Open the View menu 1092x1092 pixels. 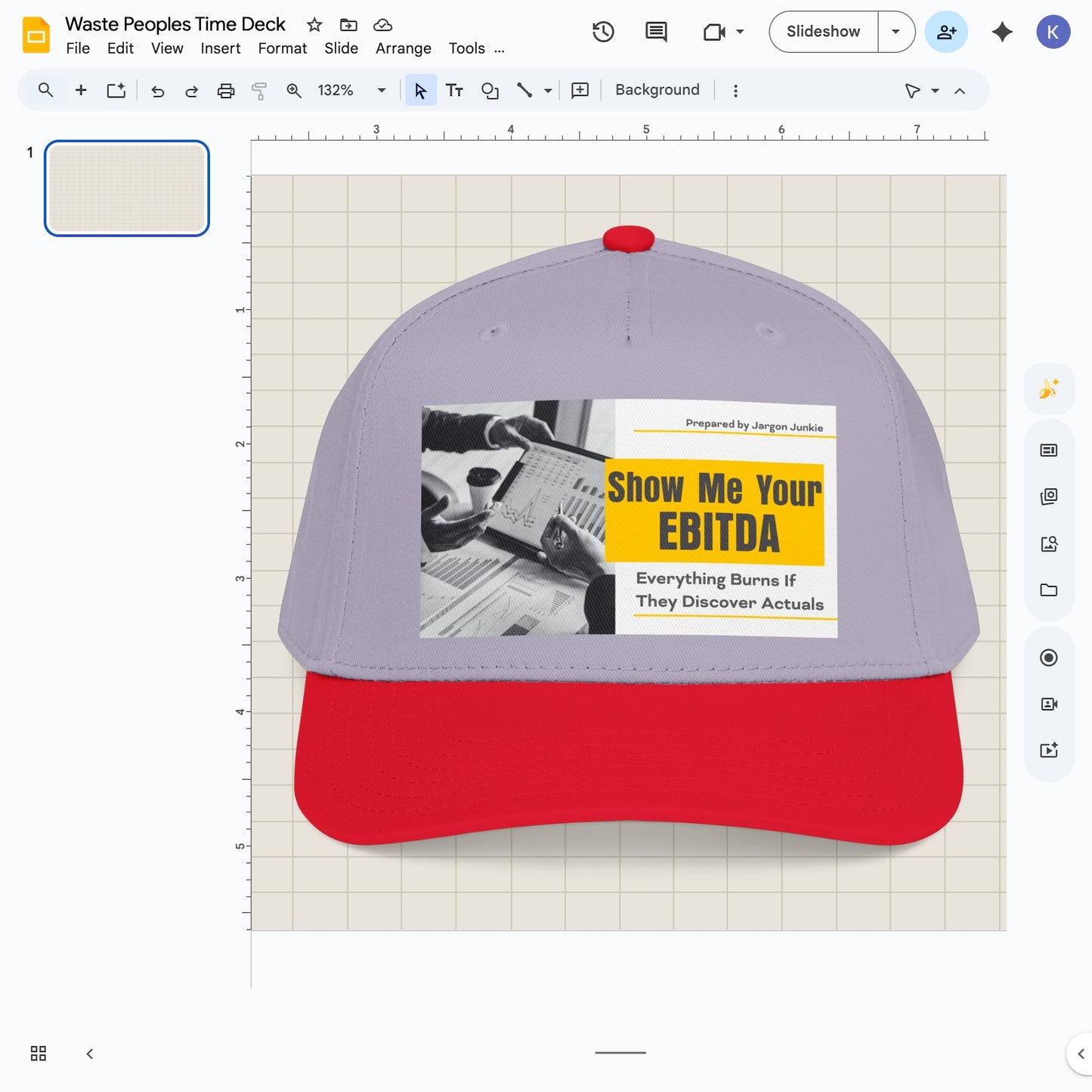[167, 48]
